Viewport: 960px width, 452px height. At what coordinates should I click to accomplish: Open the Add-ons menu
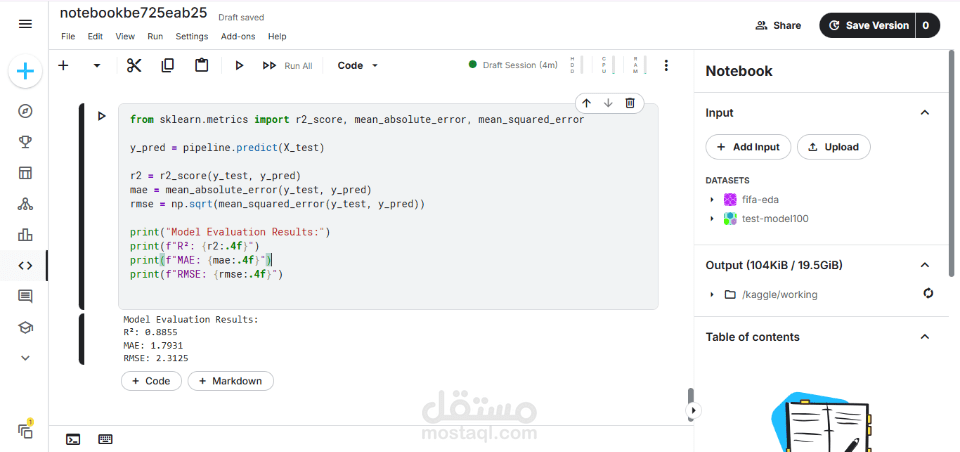coord(238,36)
